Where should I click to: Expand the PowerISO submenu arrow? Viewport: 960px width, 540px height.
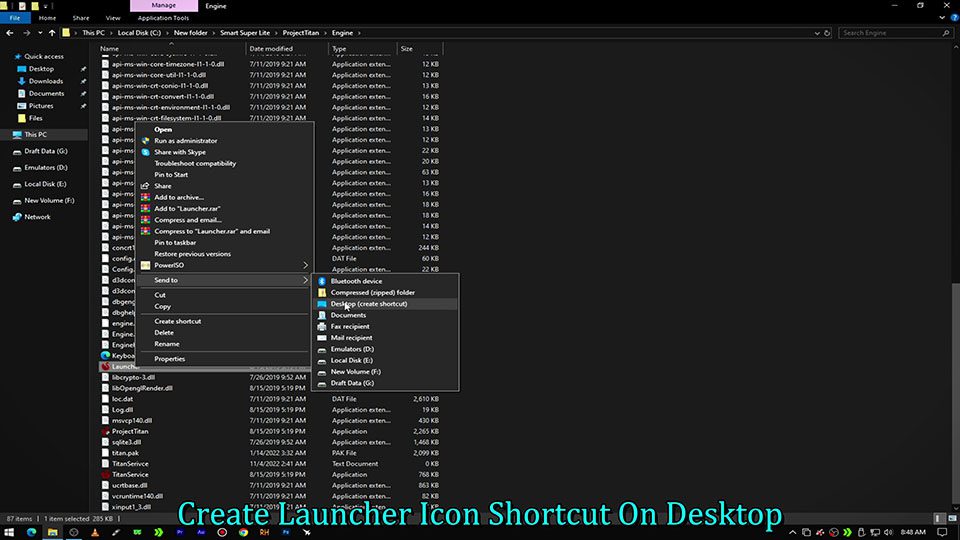[x=305, y=265]
